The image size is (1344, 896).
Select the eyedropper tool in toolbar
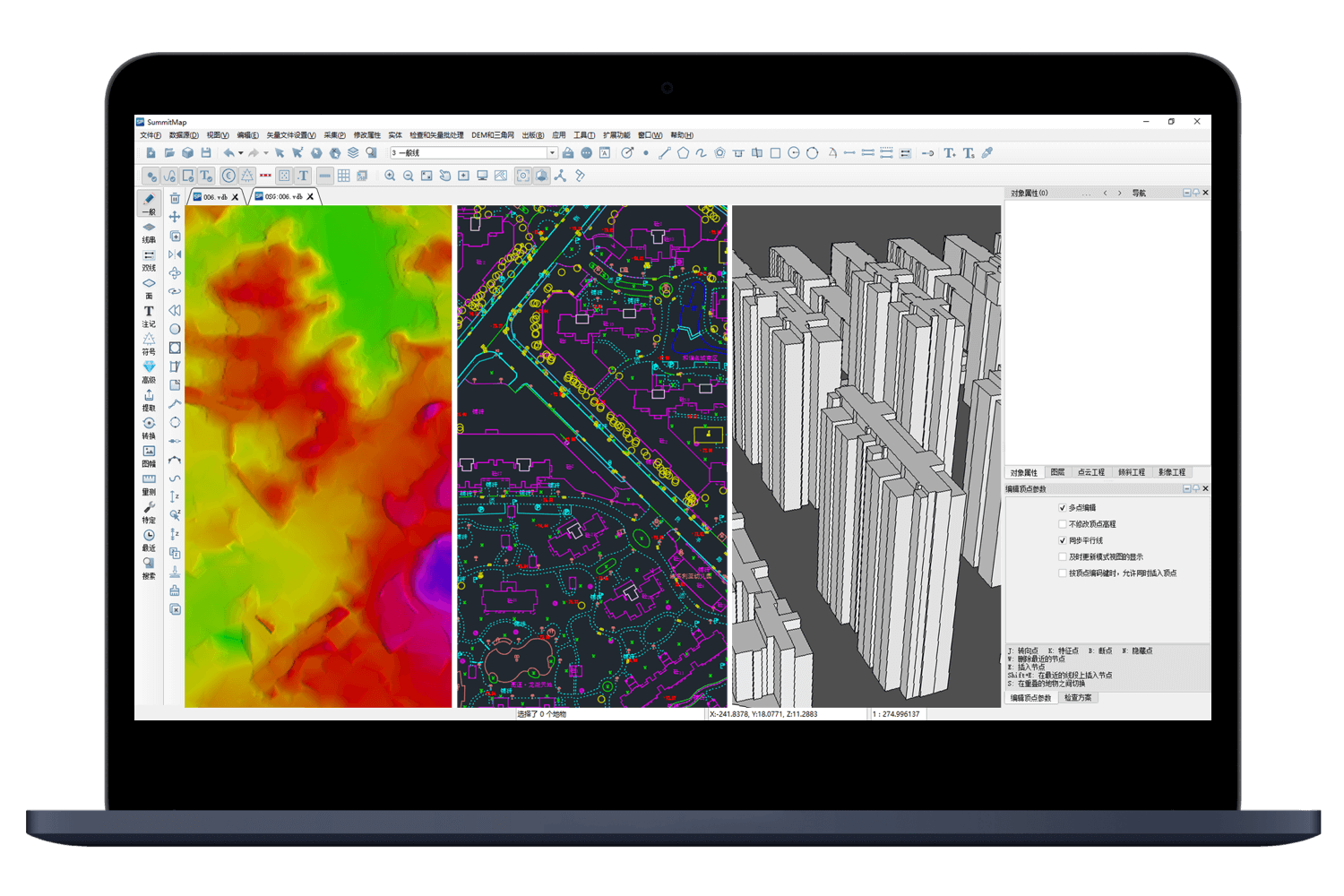tap(987, 153)
